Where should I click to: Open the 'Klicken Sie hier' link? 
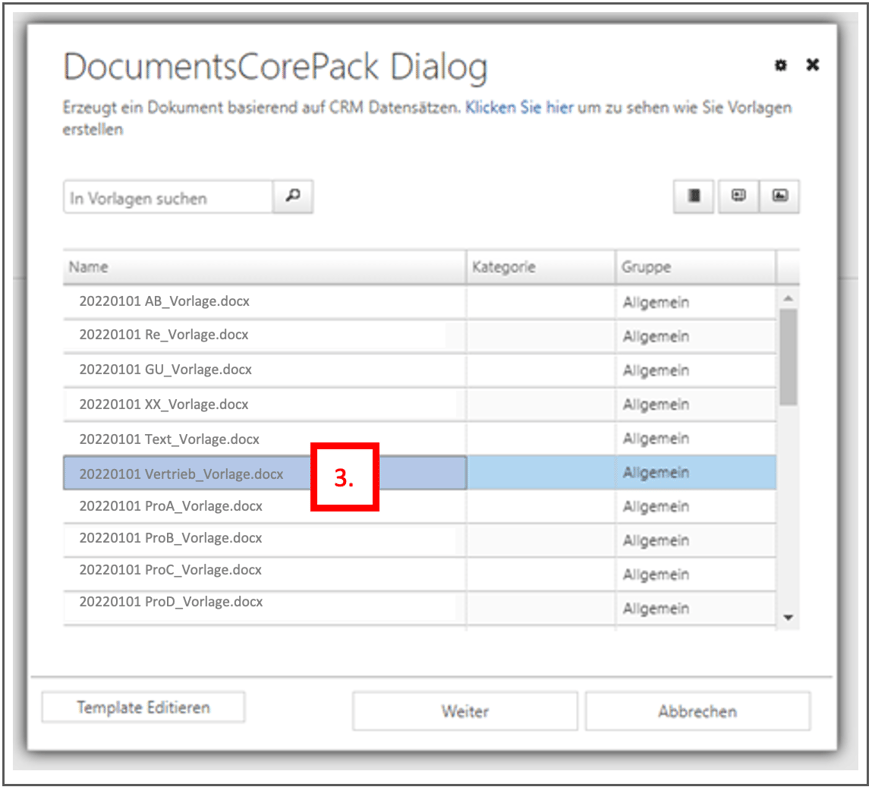[x=519, y=107]
